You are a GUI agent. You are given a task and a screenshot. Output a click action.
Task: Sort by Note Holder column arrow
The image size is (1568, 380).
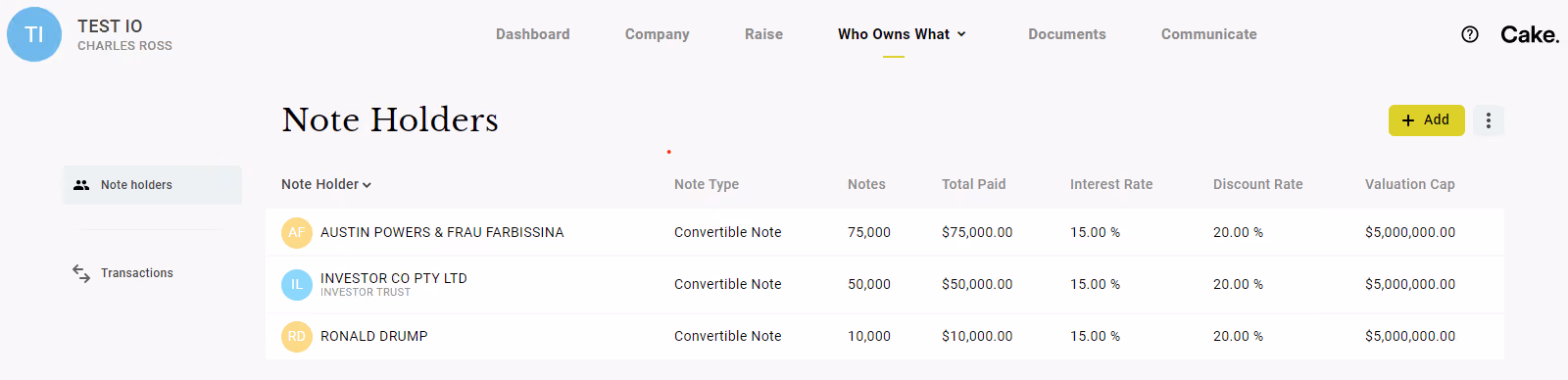tap(367, 185)
